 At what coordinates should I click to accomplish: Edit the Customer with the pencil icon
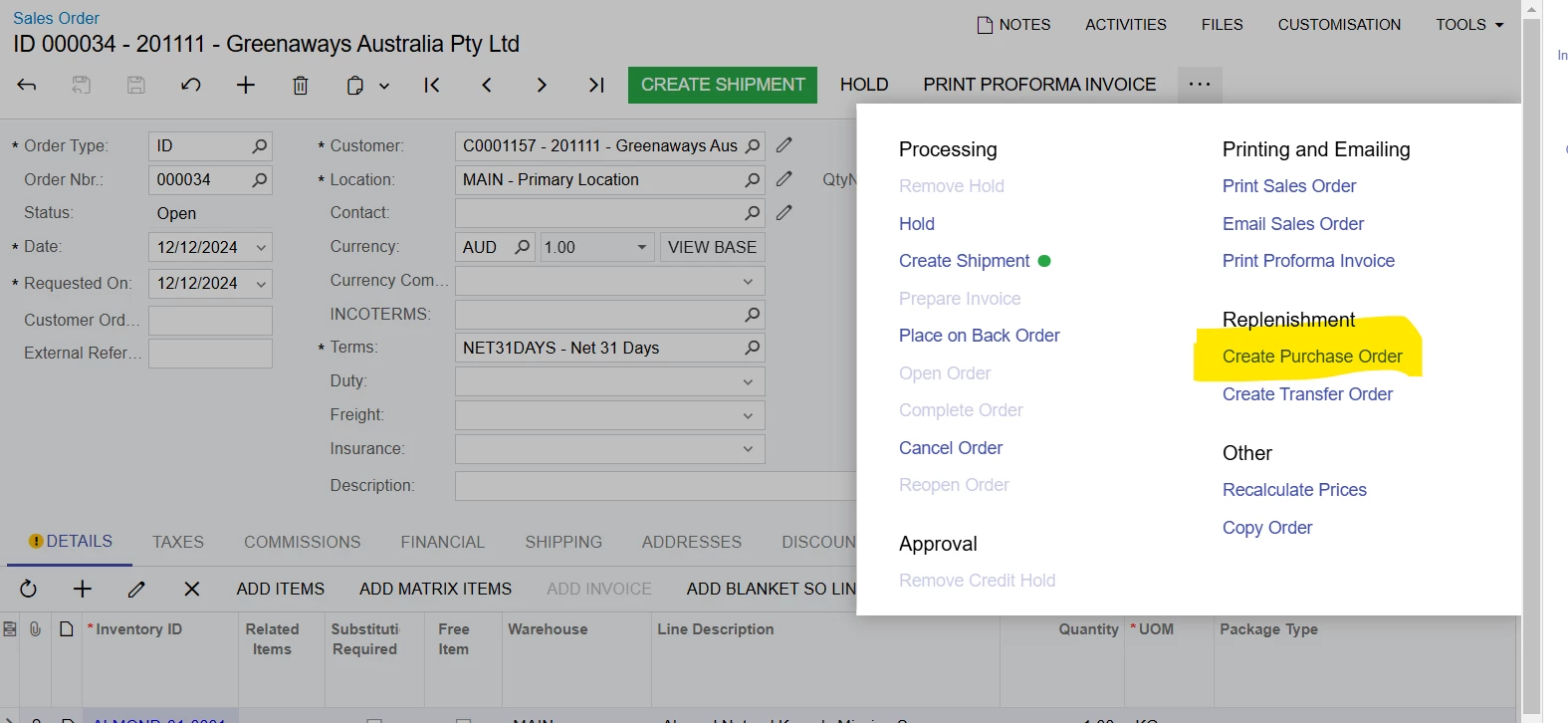pos(784,145)
